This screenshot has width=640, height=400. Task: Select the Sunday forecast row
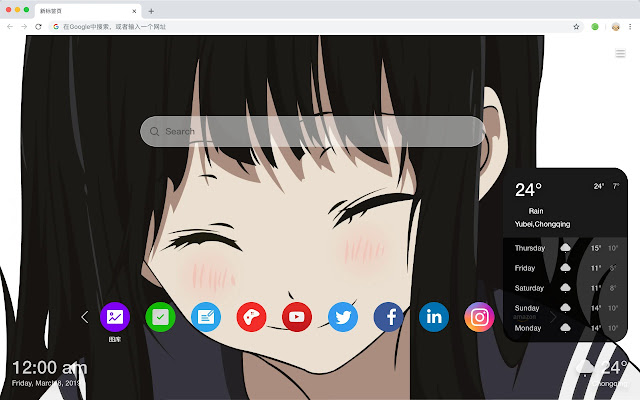pos(566,308)
